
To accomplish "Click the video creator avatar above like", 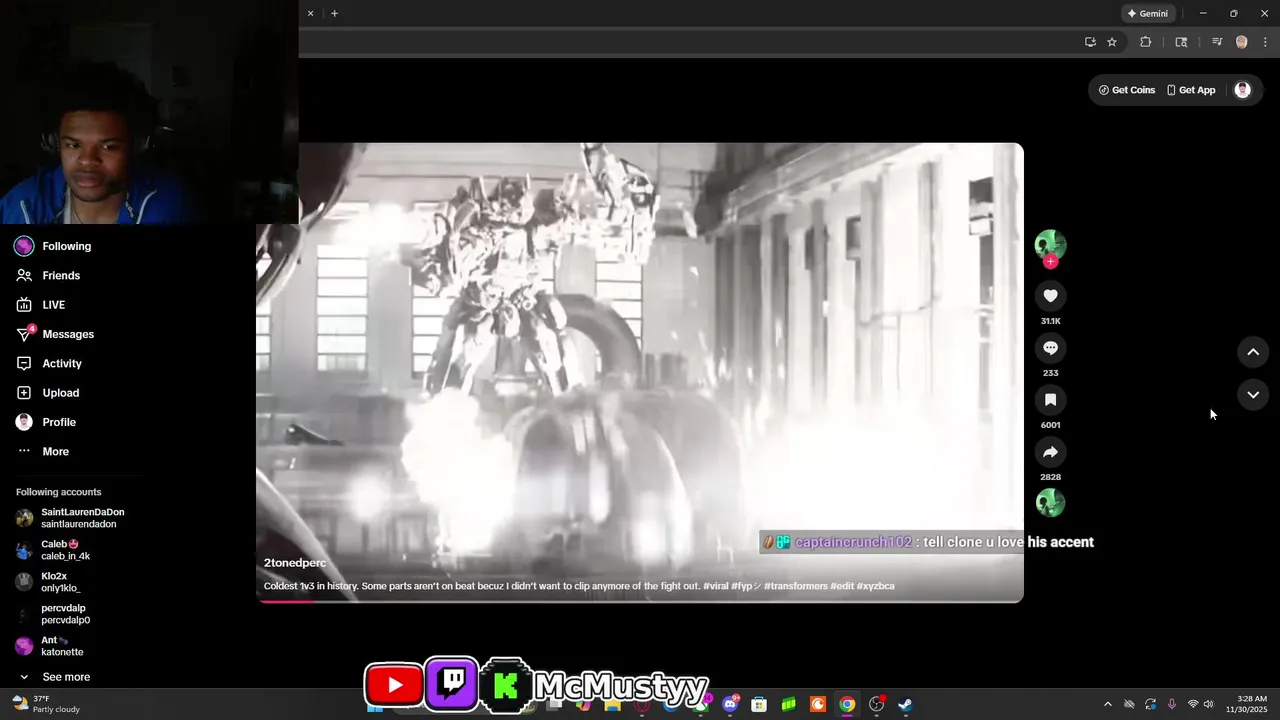I will pyautogui.click(x=1050, y=245).
